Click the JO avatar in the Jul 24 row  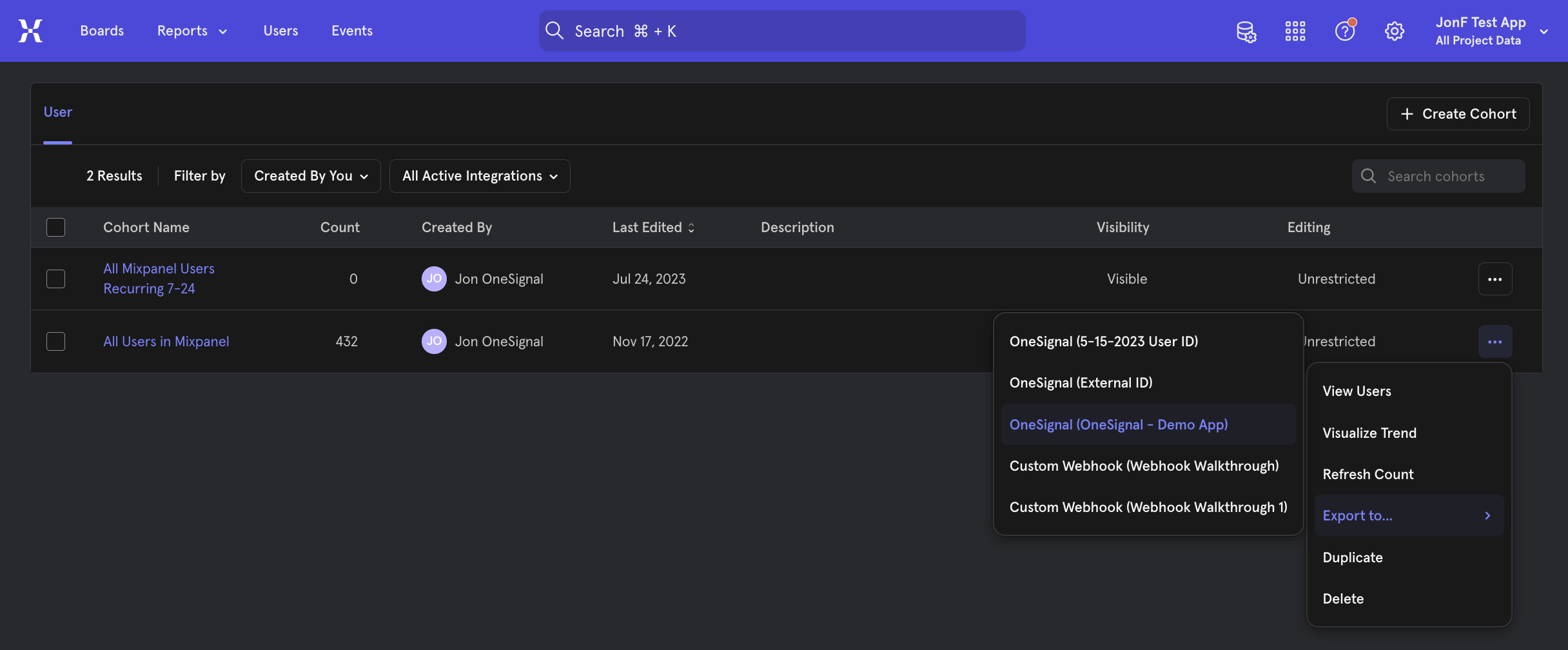click(x=434, y=279)
